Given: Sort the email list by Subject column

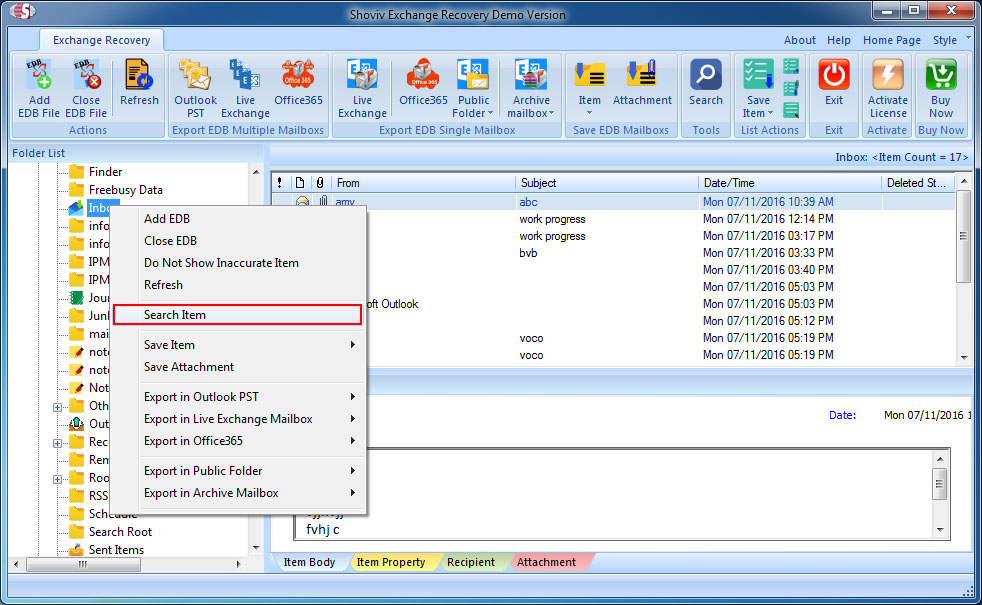Looking at the screenshot, I should coord(606,183).
